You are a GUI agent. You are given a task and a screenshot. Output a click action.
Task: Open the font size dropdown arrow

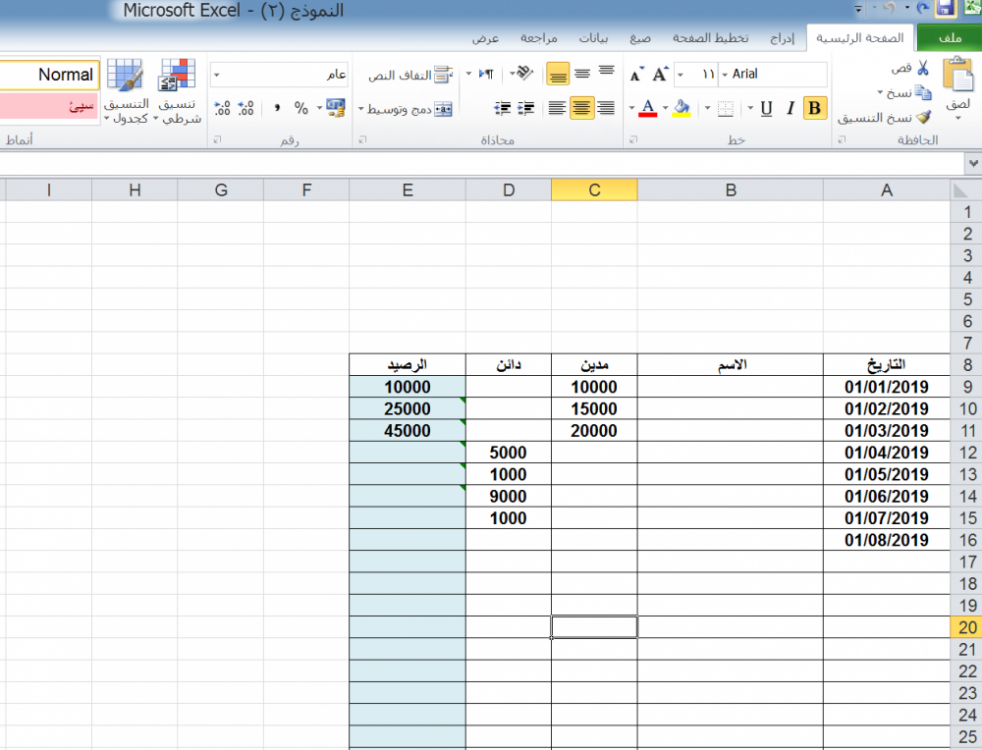680,75
